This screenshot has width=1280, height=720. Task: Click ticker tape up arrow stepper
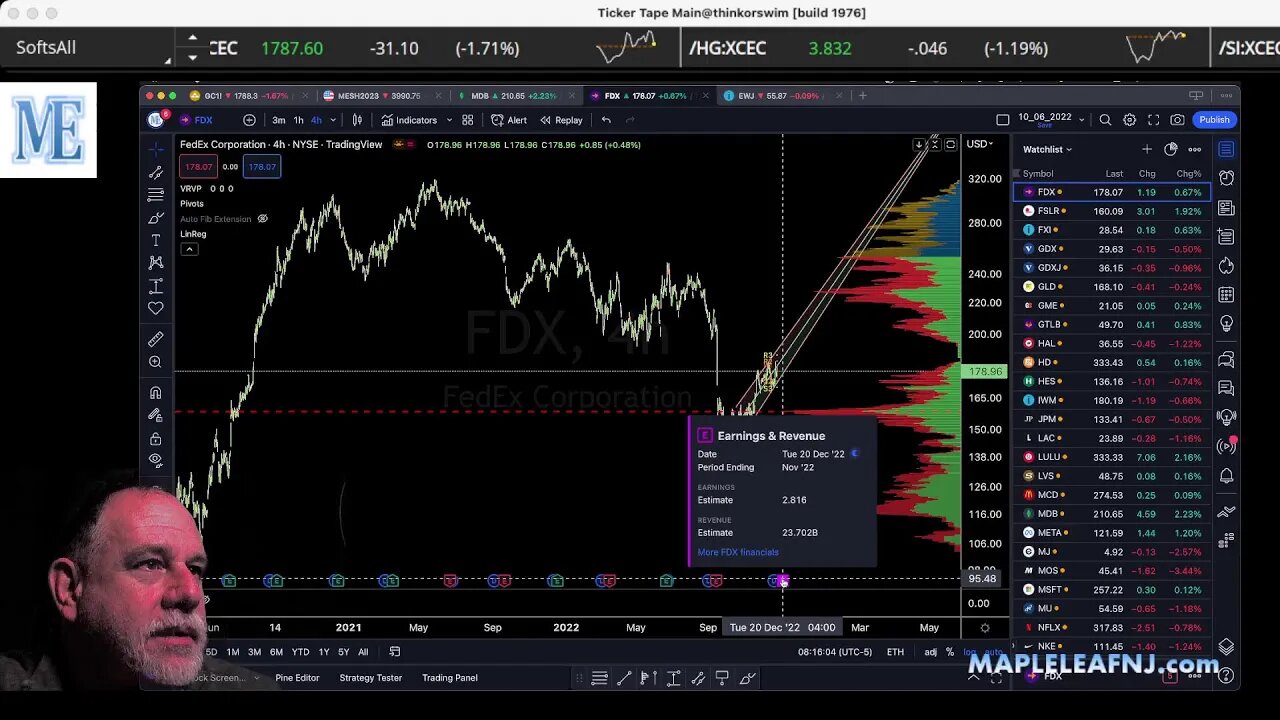click(x=192, y=38)
